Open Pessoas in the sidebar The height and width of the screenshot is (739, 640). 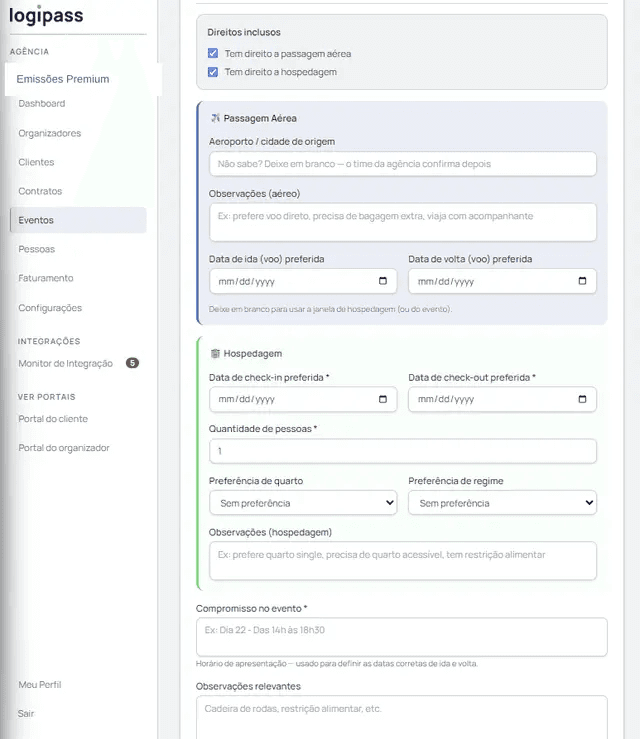coord(37,249)
